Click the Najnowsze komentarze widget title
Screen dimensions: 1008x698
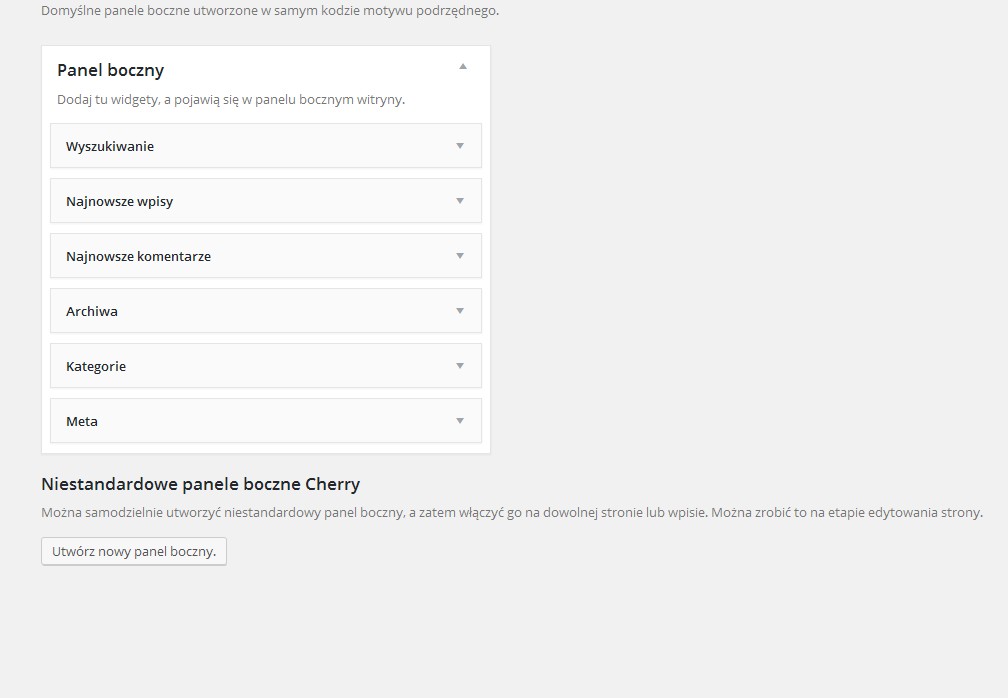[138, 256]
